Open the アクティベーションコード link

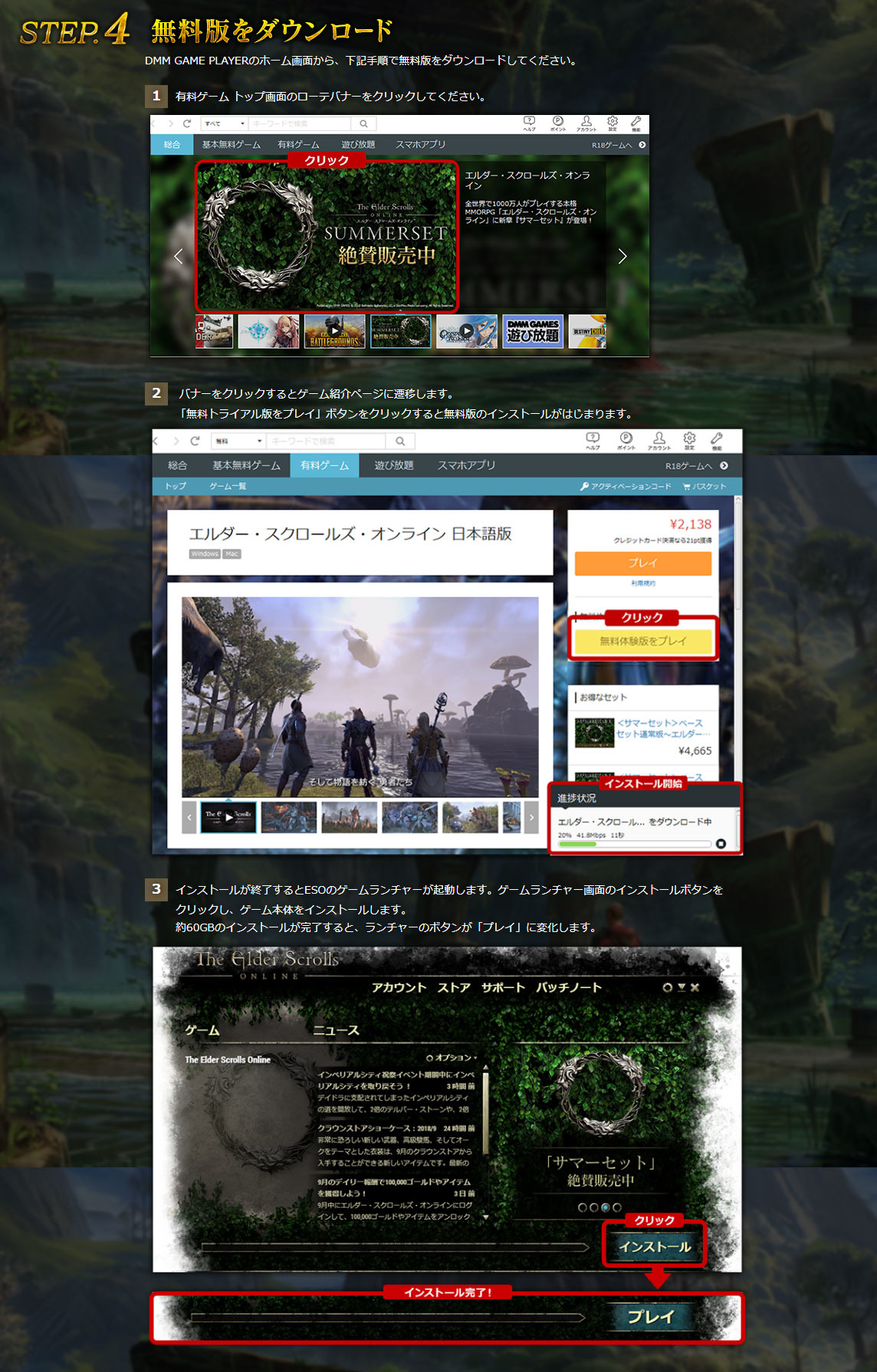click(x=626, y=486)
